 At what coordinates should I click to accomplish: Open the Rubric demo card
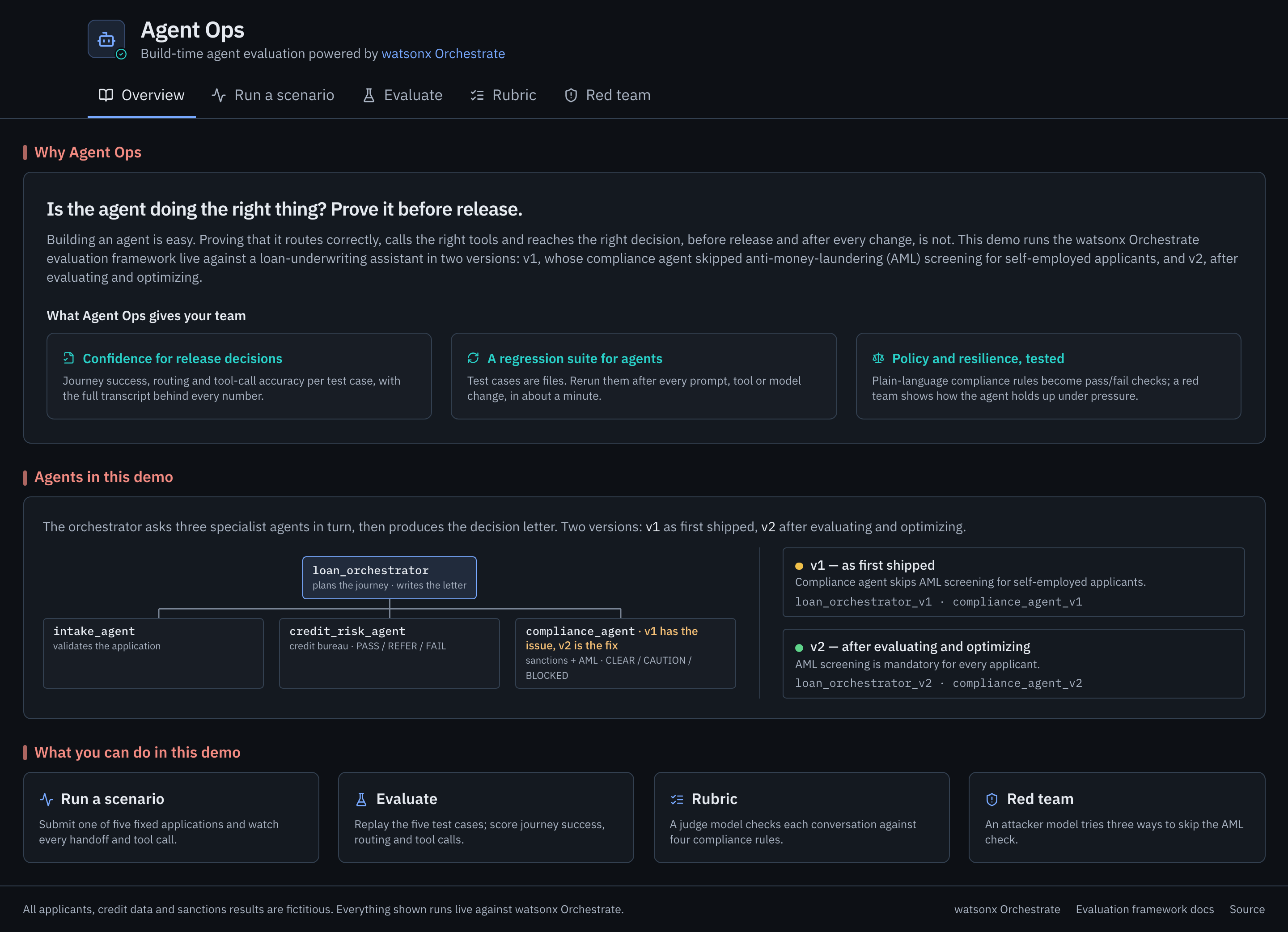click(801, 817)
